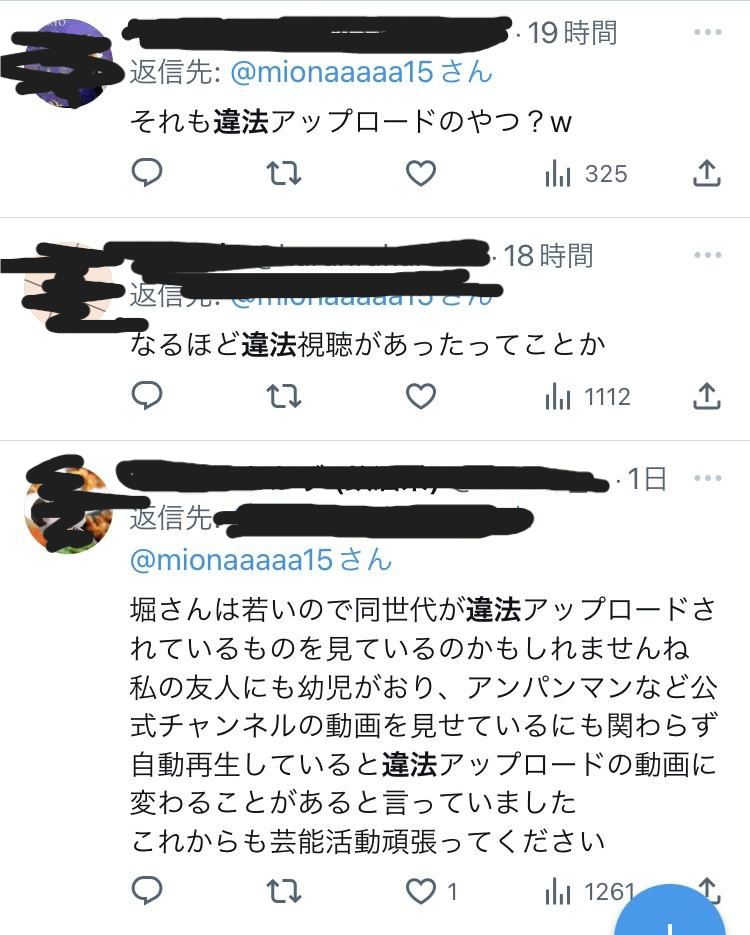The image size is (750, 935).
Task: Open more options on 19時間 tweet
Action: tap(708, 32)
